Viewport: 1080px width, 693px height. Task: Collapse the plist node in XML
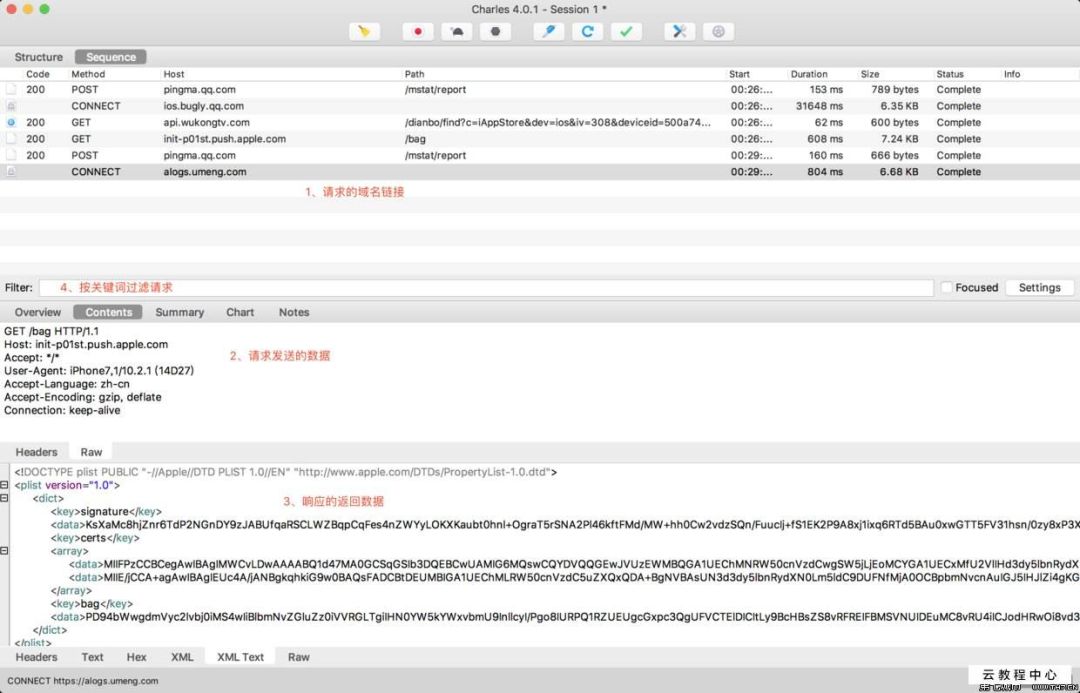(x=5, y=485)
